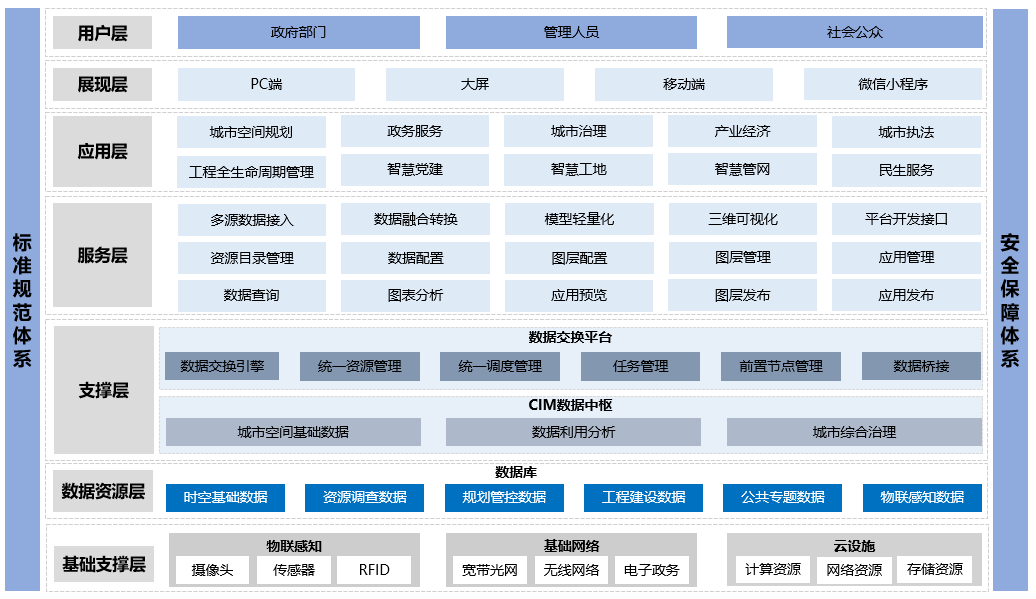The height and width of the screenshot is (599, 1036).
Task: Select the 时空基础数据 database block
Action: tap(225, 497)
